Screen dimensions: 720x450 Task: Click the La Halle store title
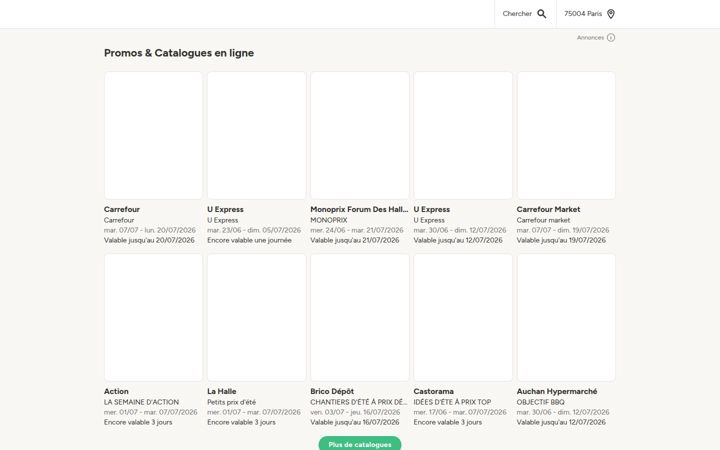click(222, 391)
